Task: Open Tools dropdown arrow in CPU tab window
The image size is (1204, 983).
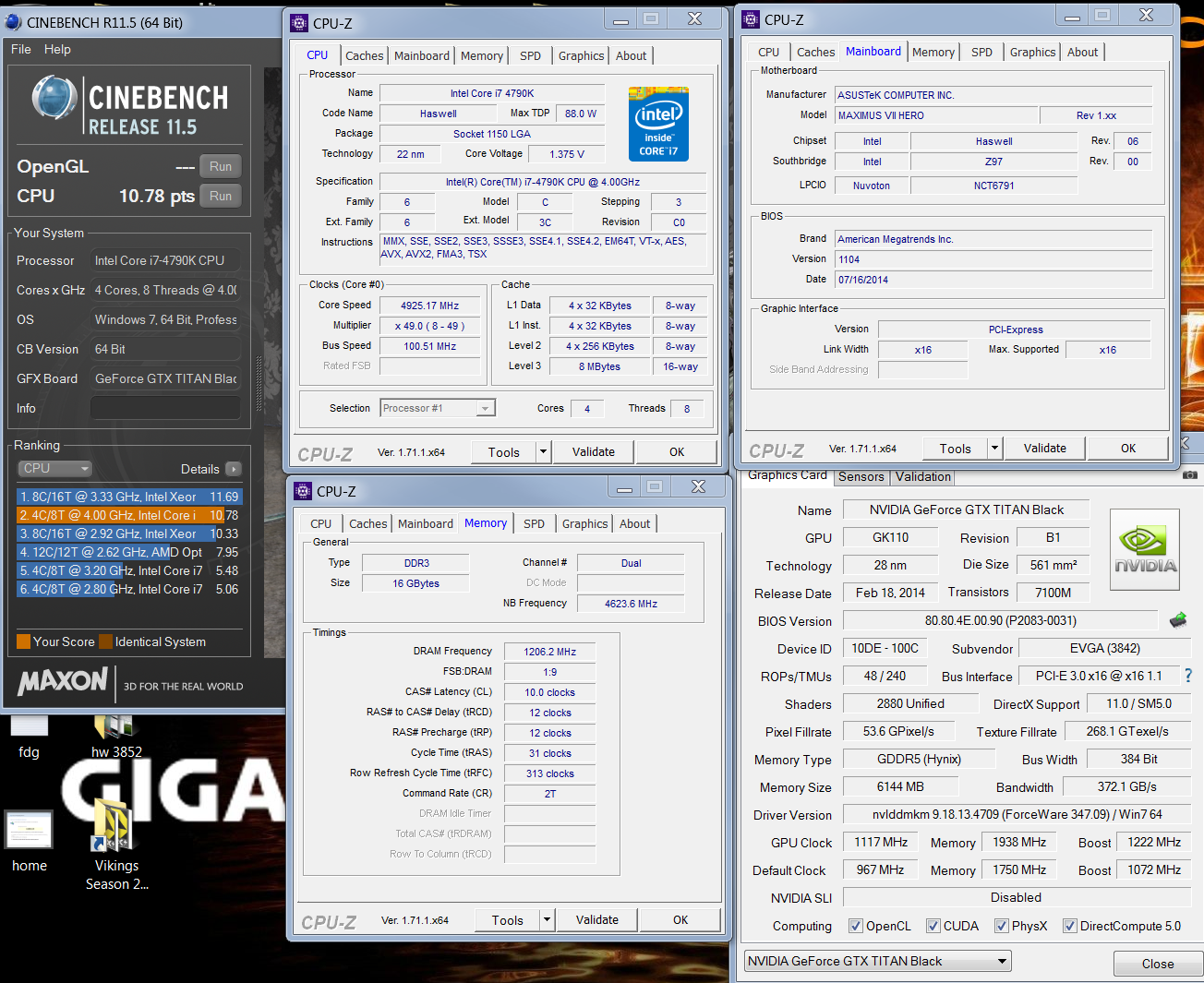Action: [544, 451]
